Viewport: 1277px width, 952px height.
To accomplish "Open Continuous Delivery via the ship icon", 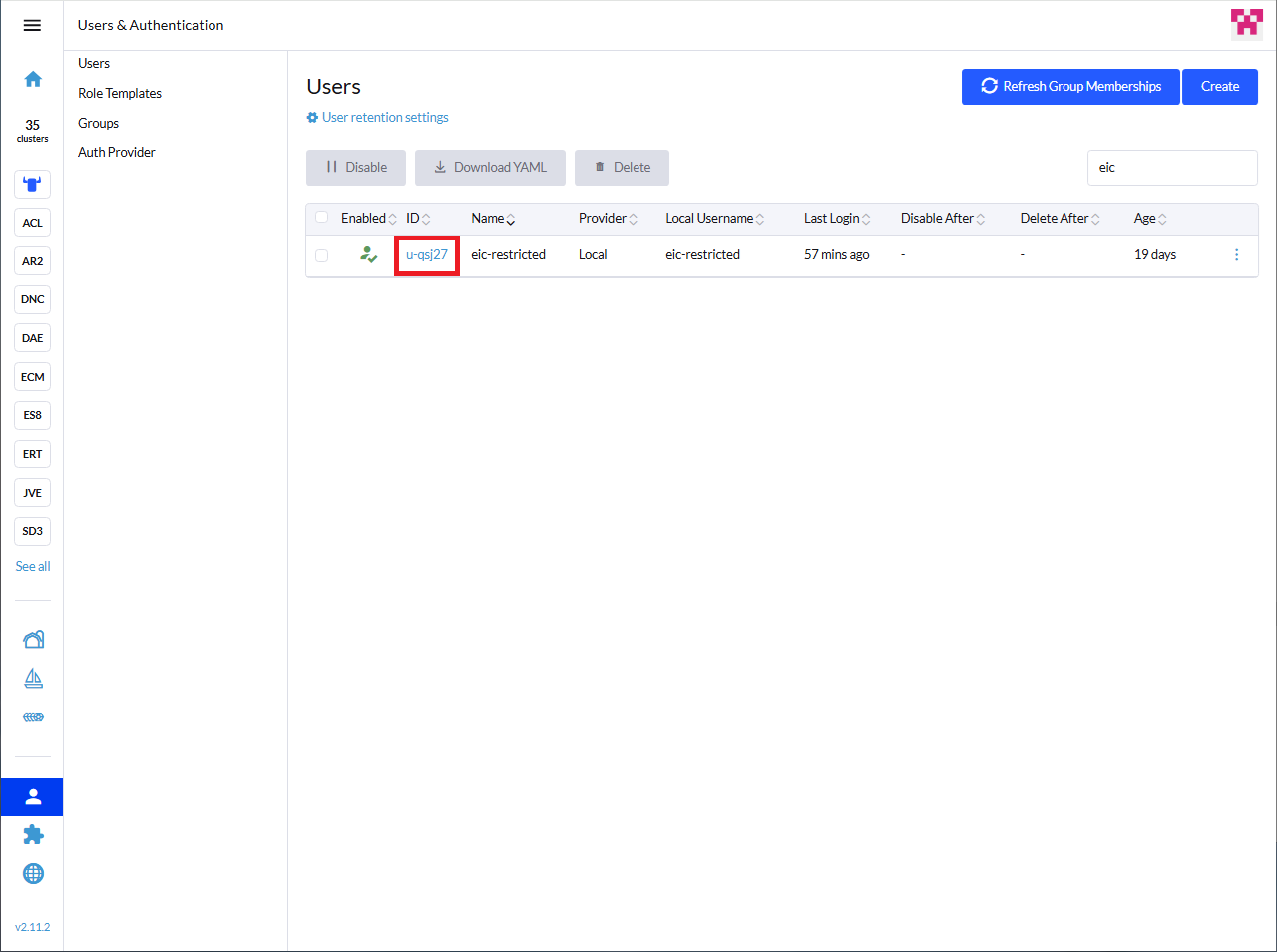I will tap(32, 678).
